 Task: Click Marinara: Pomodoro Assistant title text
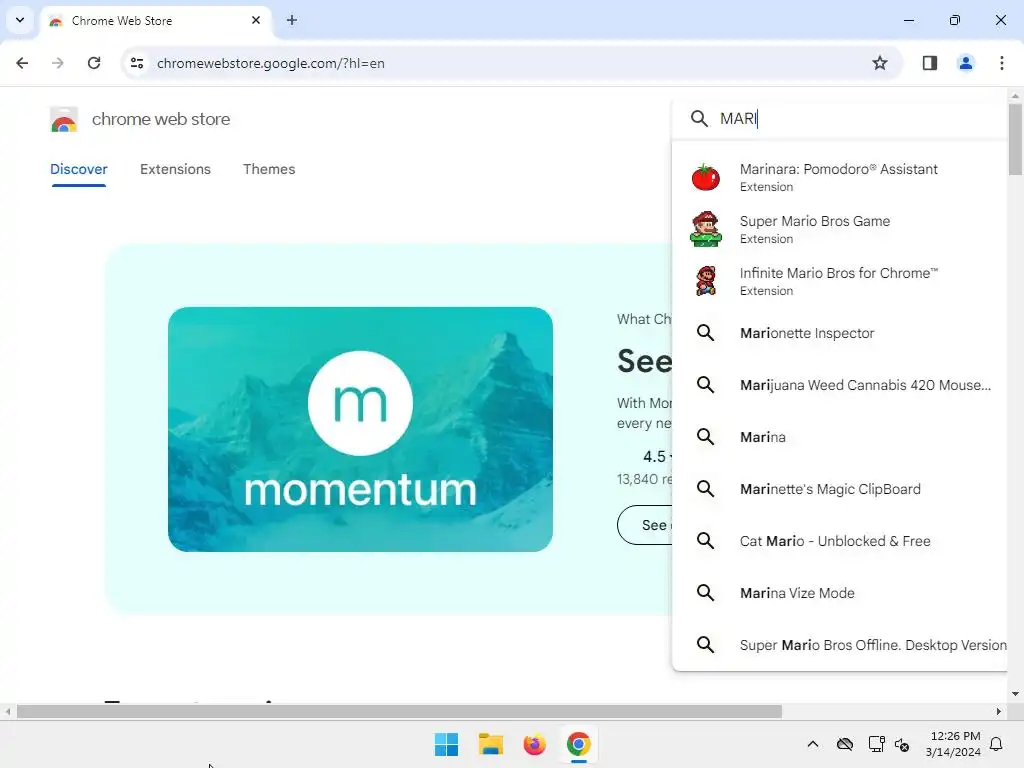pos(839,169)
